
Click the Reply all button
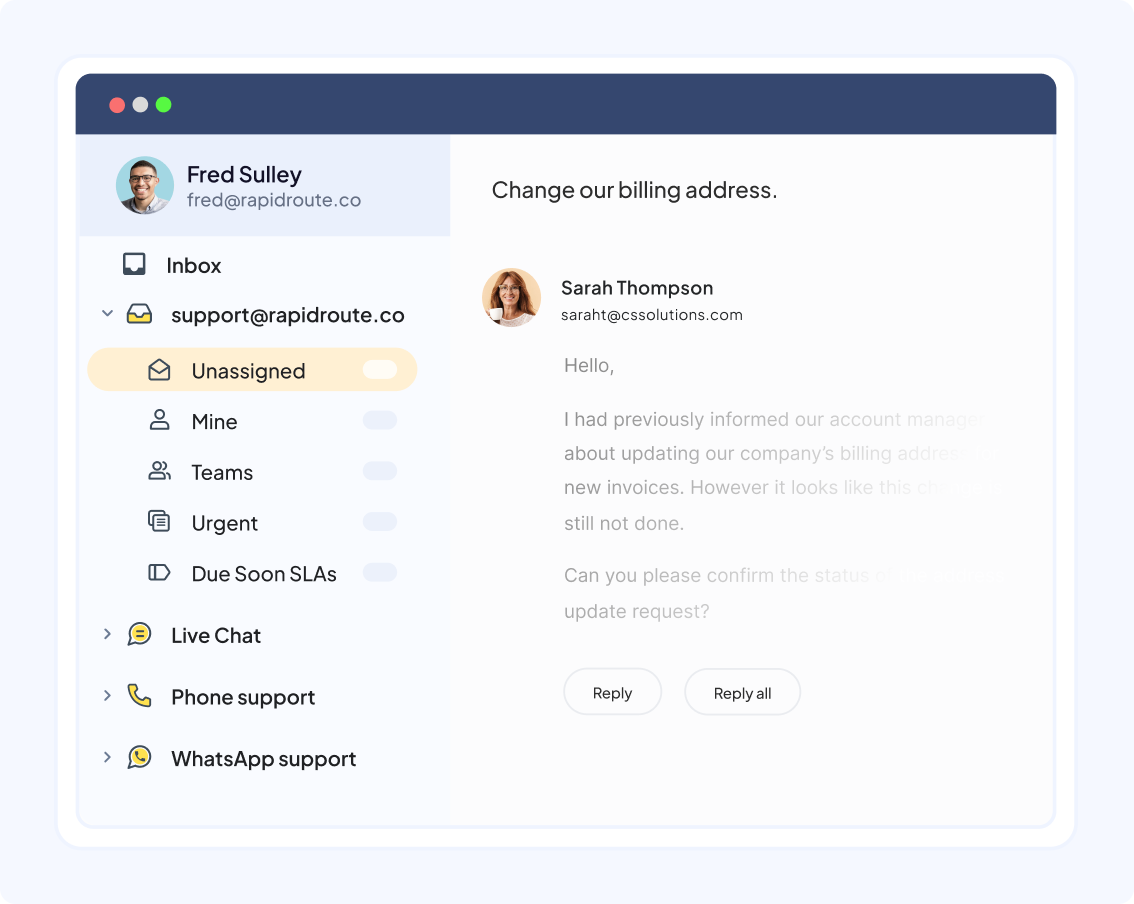[x=742, y=691]
